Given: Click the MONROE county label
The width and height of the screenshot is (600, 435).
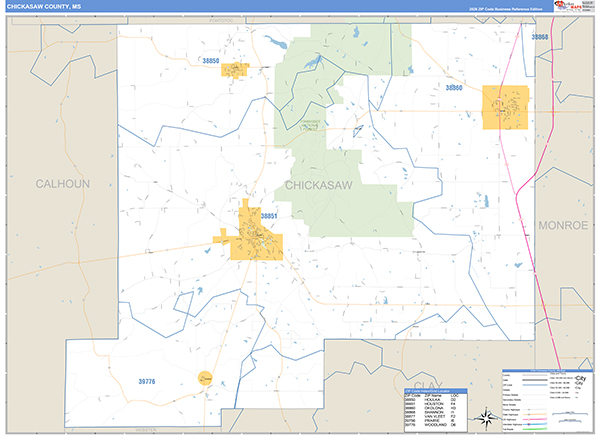Looking at the screenshot, I should (x=563, y=225).
